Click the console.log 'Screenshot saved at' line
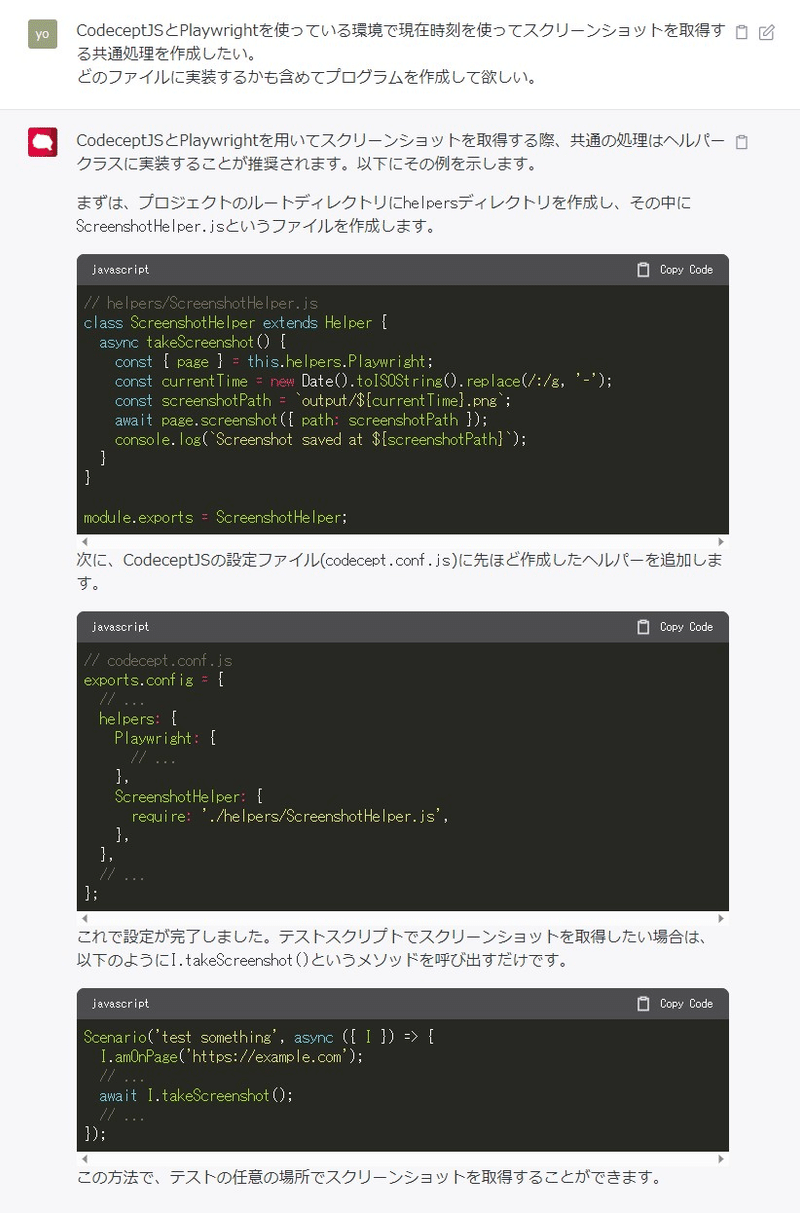800x1213 pixels. [321, 439]
